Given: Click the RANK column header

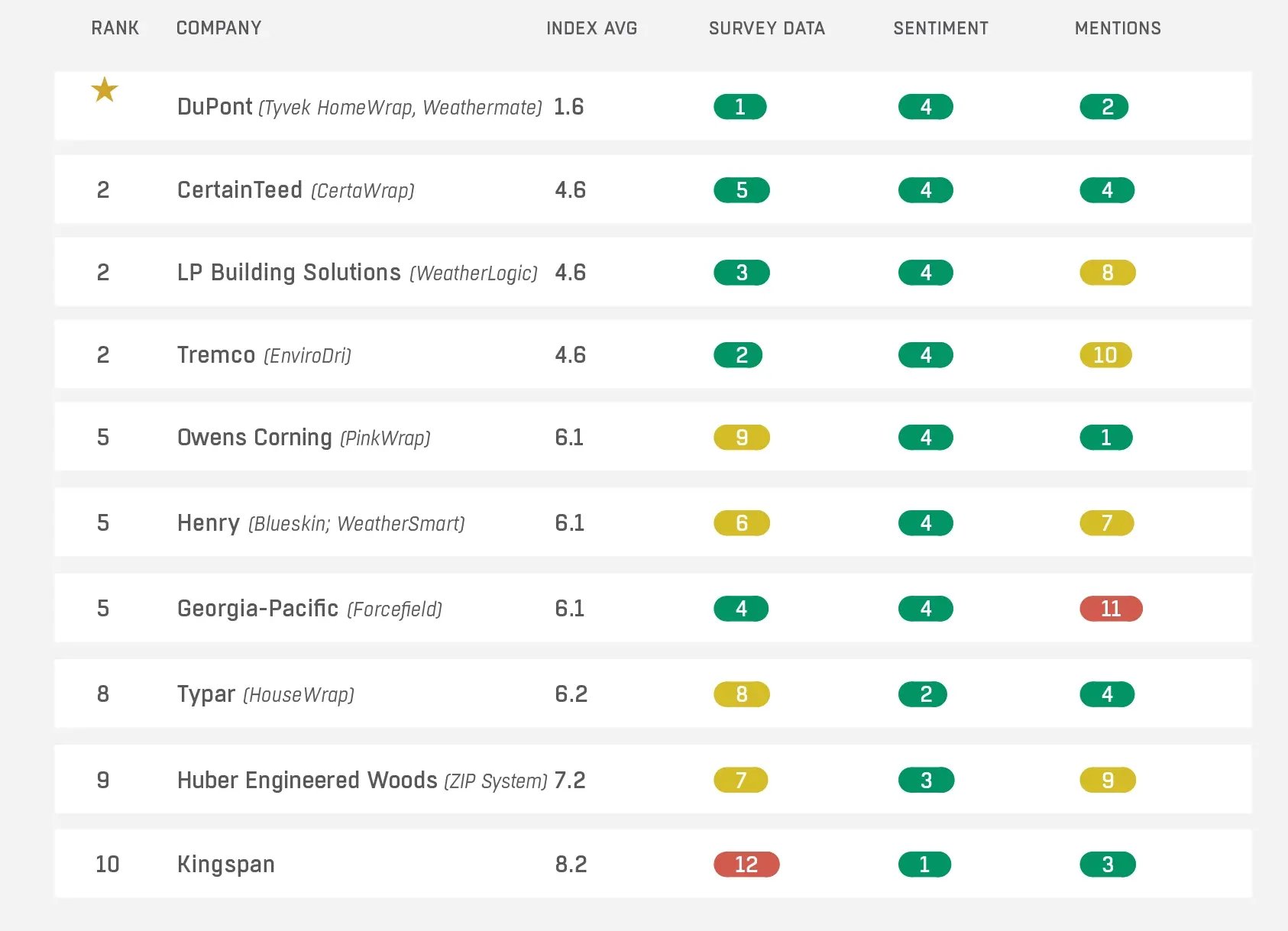Looking at the screenshot, I should [115, 28].
